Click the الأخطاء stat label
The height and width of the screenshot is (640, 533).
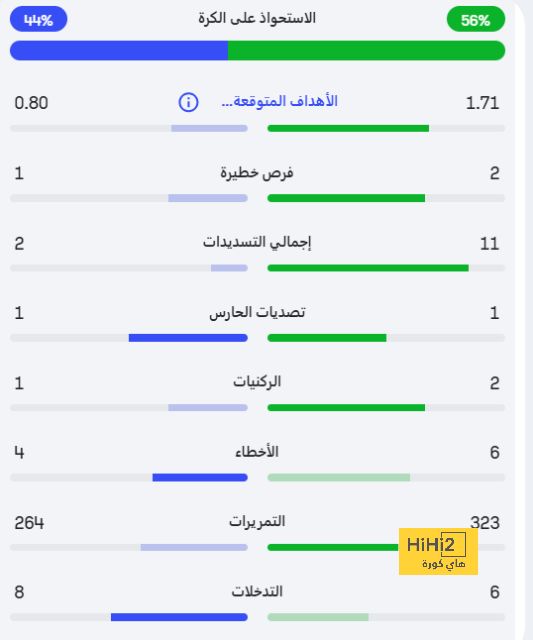257,452
